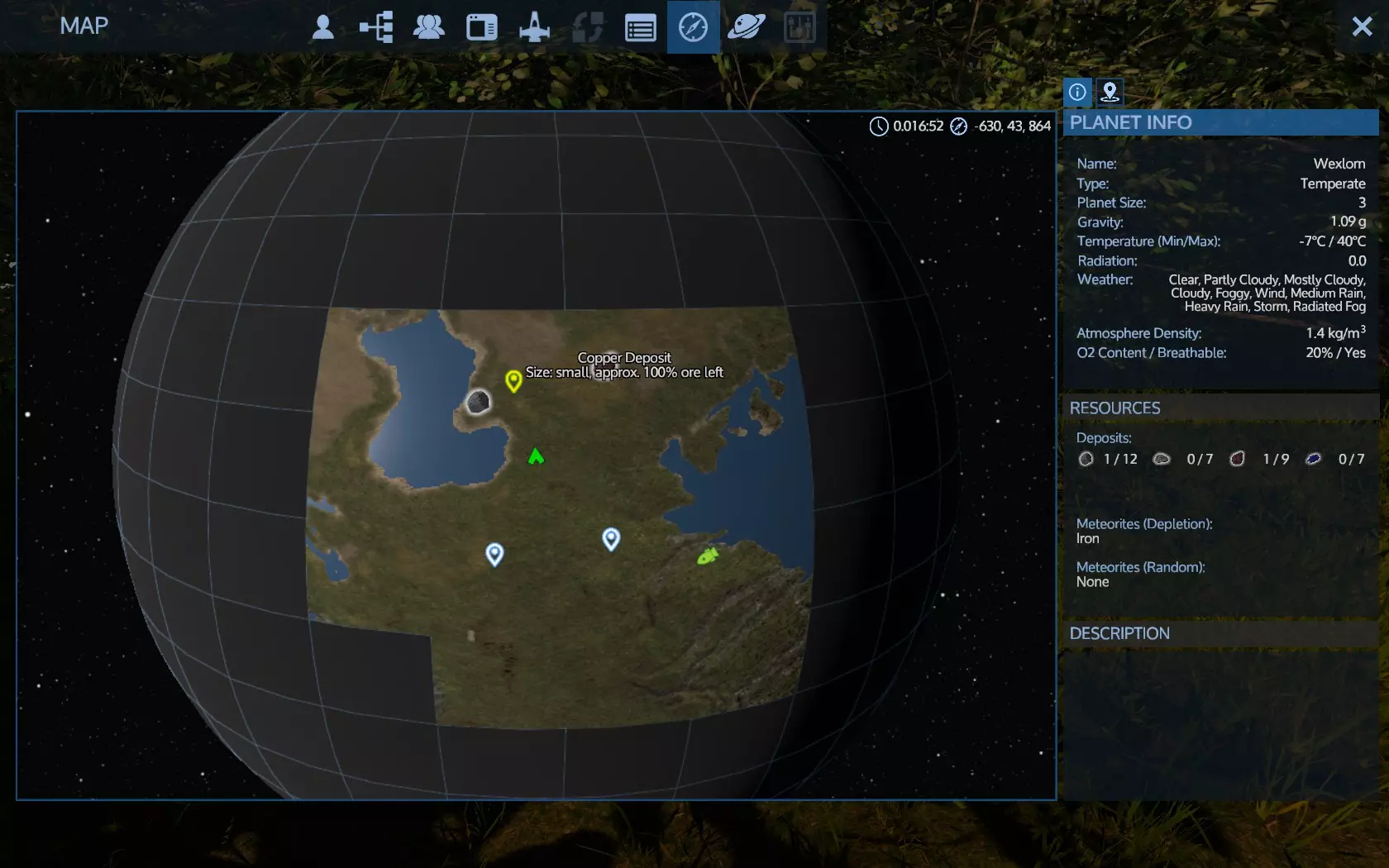Click the dimmed swap arrows icon

(587, 27)
